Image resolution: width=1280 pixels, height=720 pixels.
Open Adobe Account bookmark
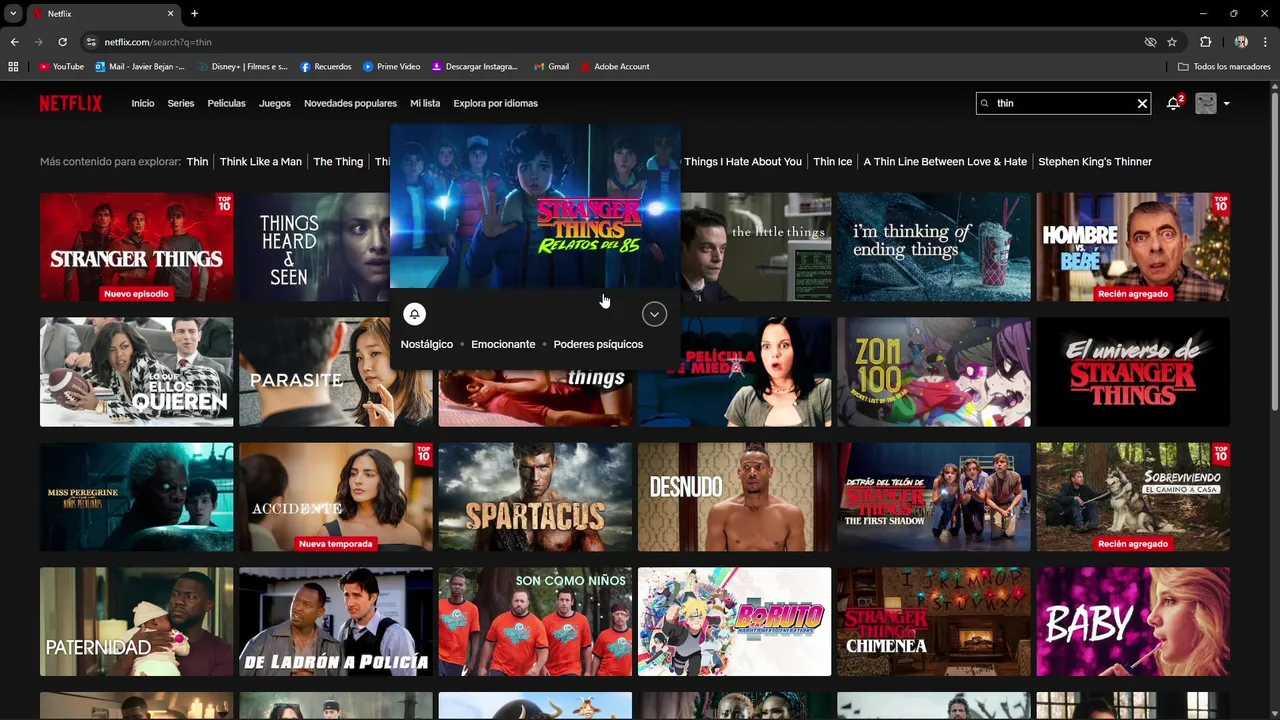[614, 67]
